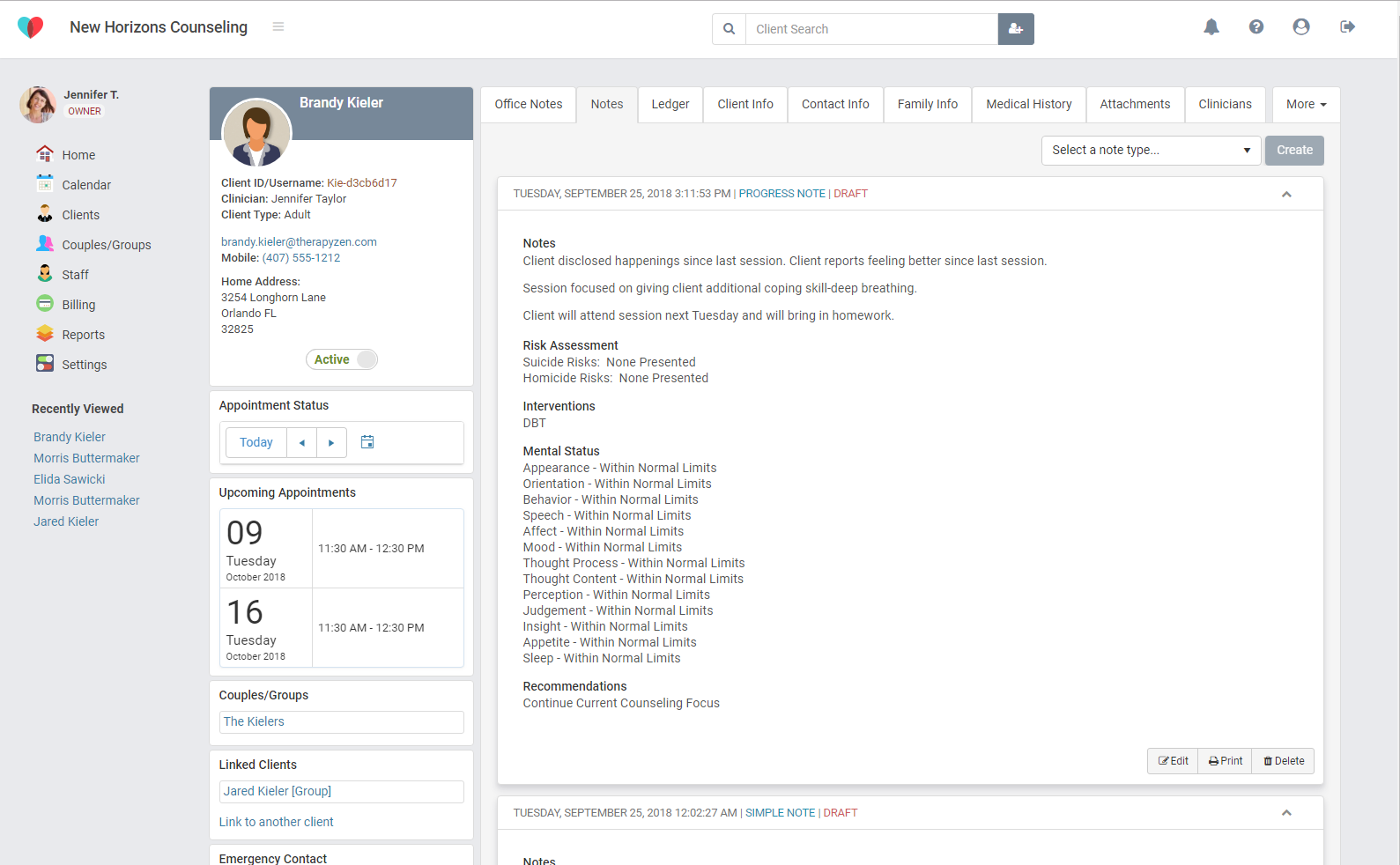The image size is (1400, 865).
Task: Open the appointment status calendar picker icon
Action: tap(367, 442)
